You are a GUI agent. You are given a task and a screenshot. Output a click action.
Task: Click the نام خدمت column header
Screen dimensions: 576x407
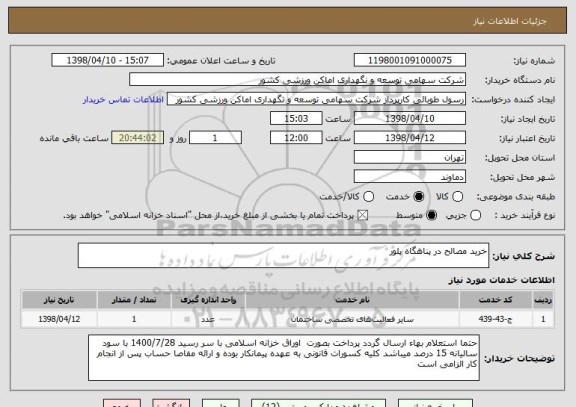[352, 300]
